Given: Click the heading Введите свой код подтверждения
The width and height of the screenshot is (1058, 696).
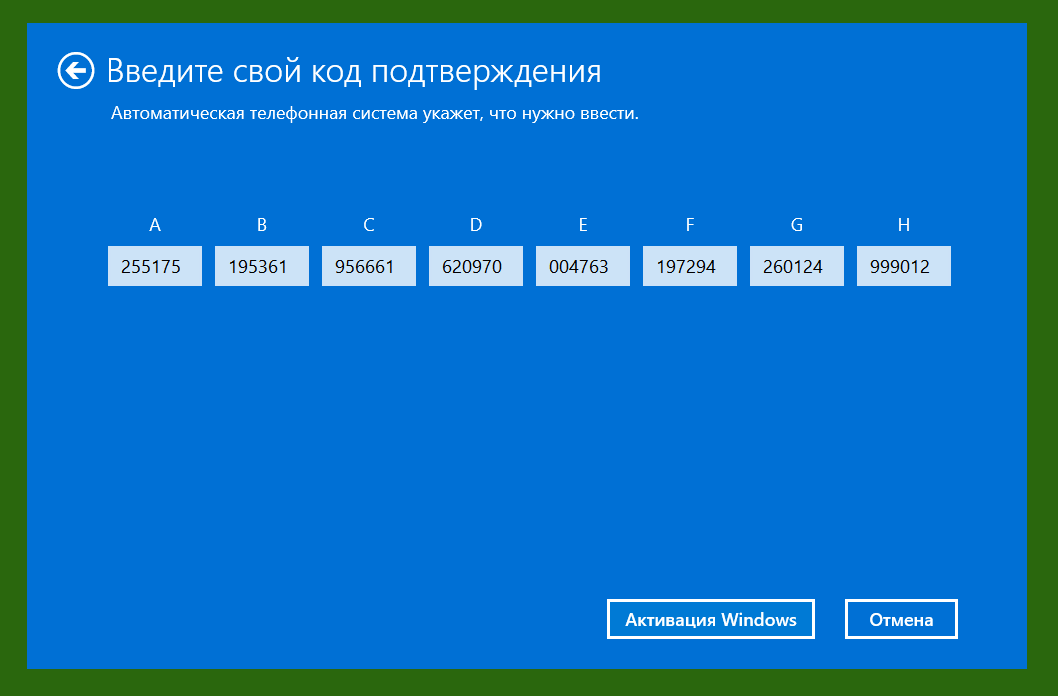Looking at the screenshot, I should pyautogui.click(x=354, y=71).
